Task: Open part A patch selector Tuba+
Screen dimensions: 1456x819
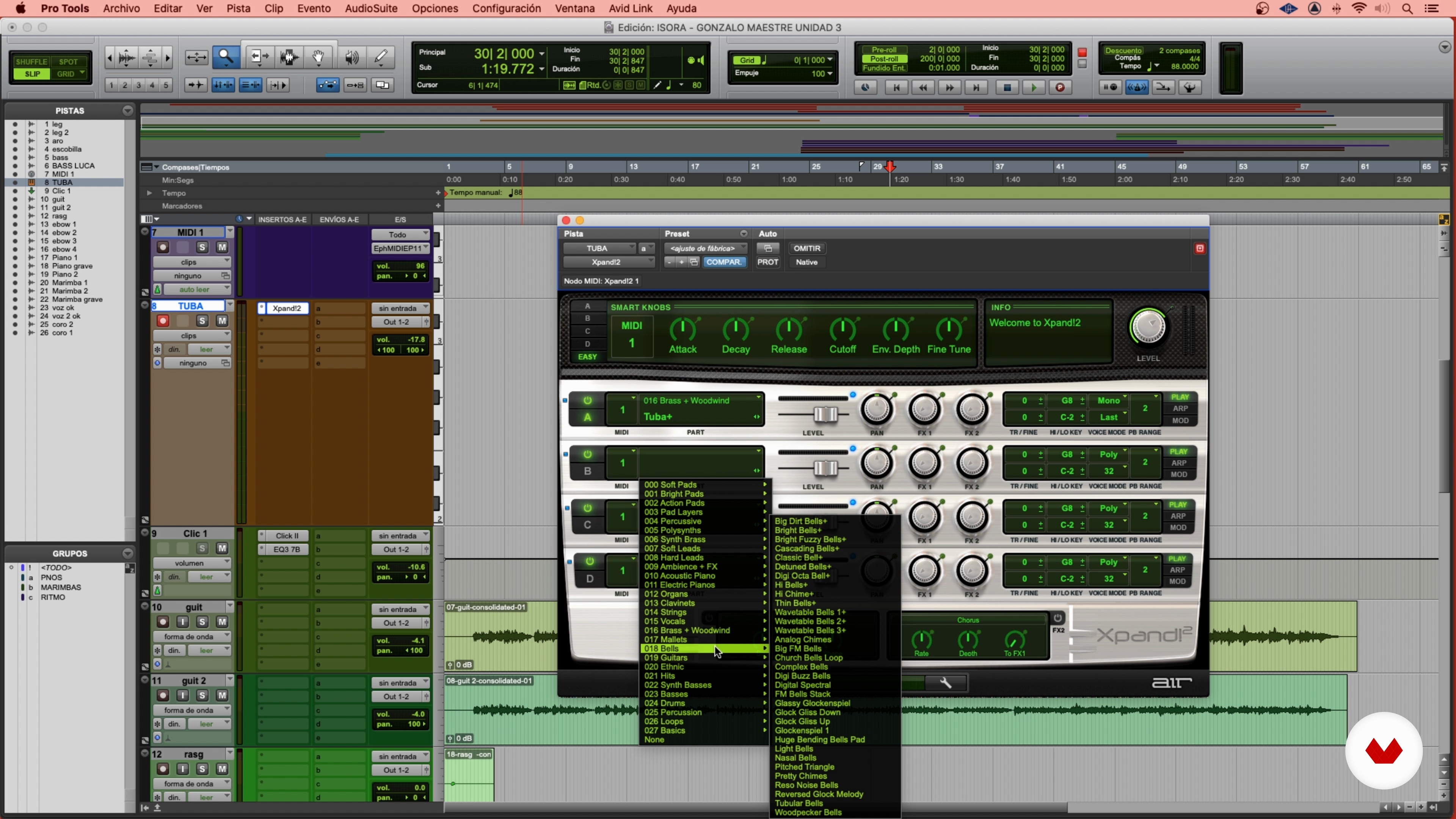Action: pos(701,417)
